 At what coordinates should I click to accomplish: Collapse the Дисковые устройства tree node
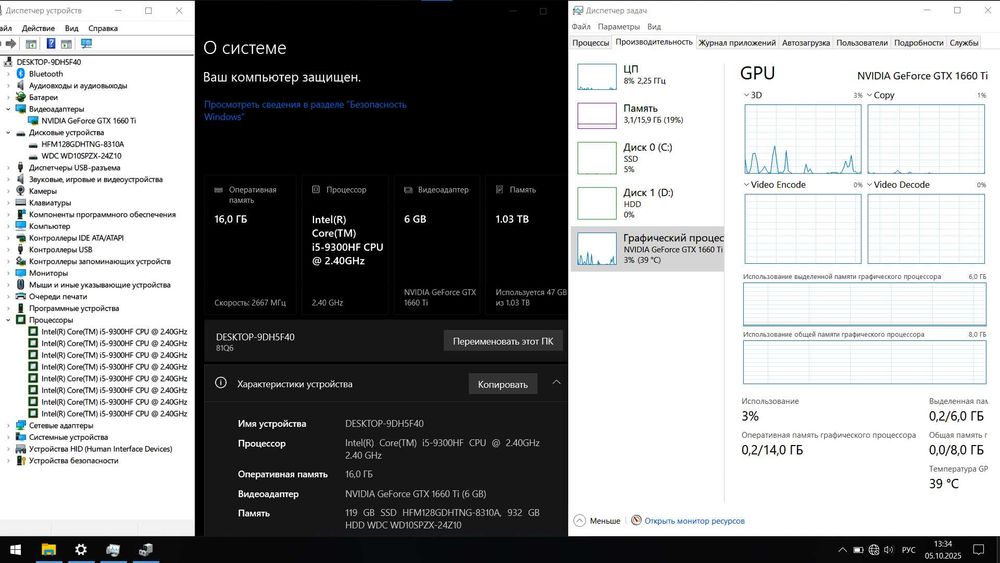coord(8,133)
